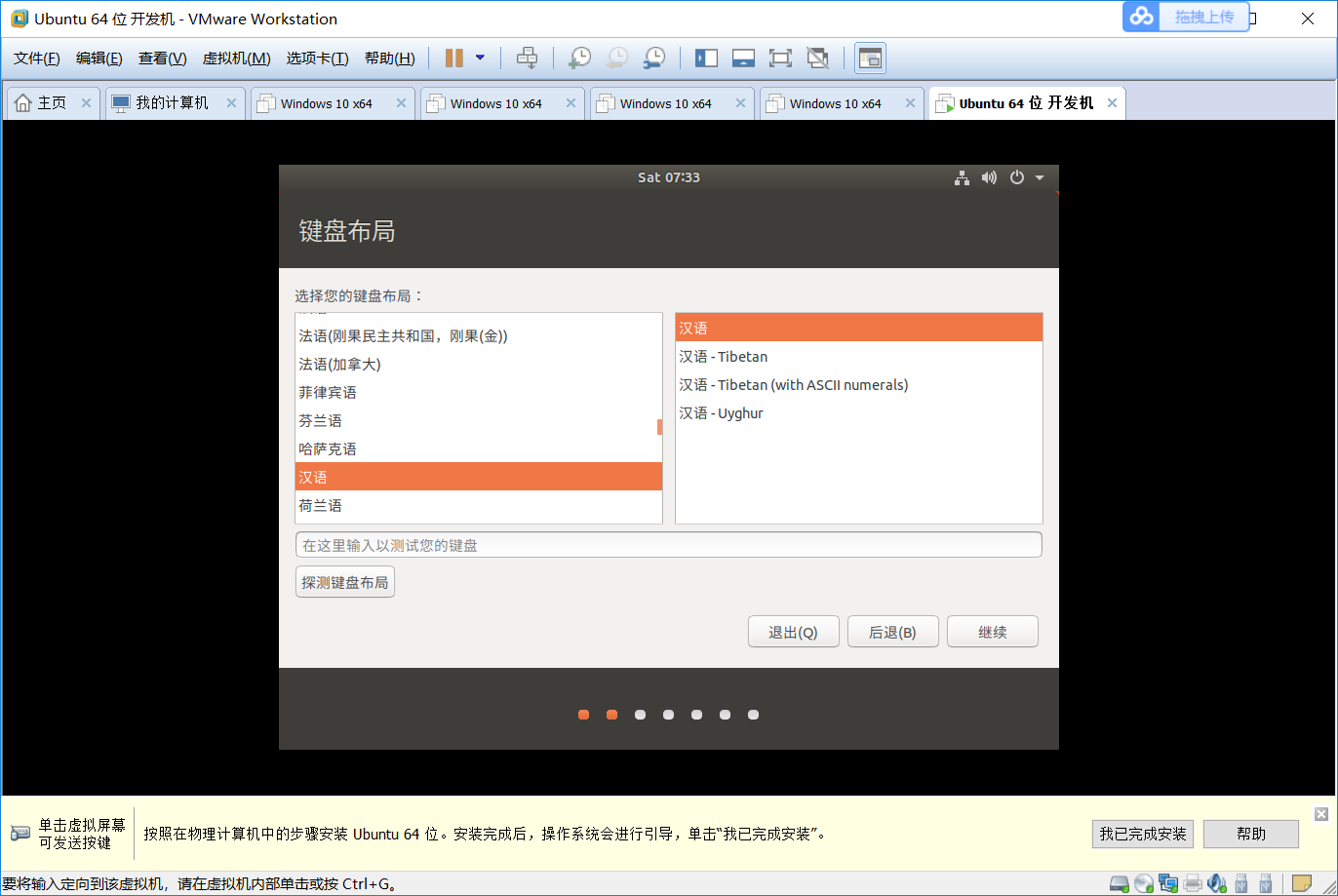Click the CD/DVD drive status icon
Viewport: 1338px width, 896px height.
coord(1144,884)
